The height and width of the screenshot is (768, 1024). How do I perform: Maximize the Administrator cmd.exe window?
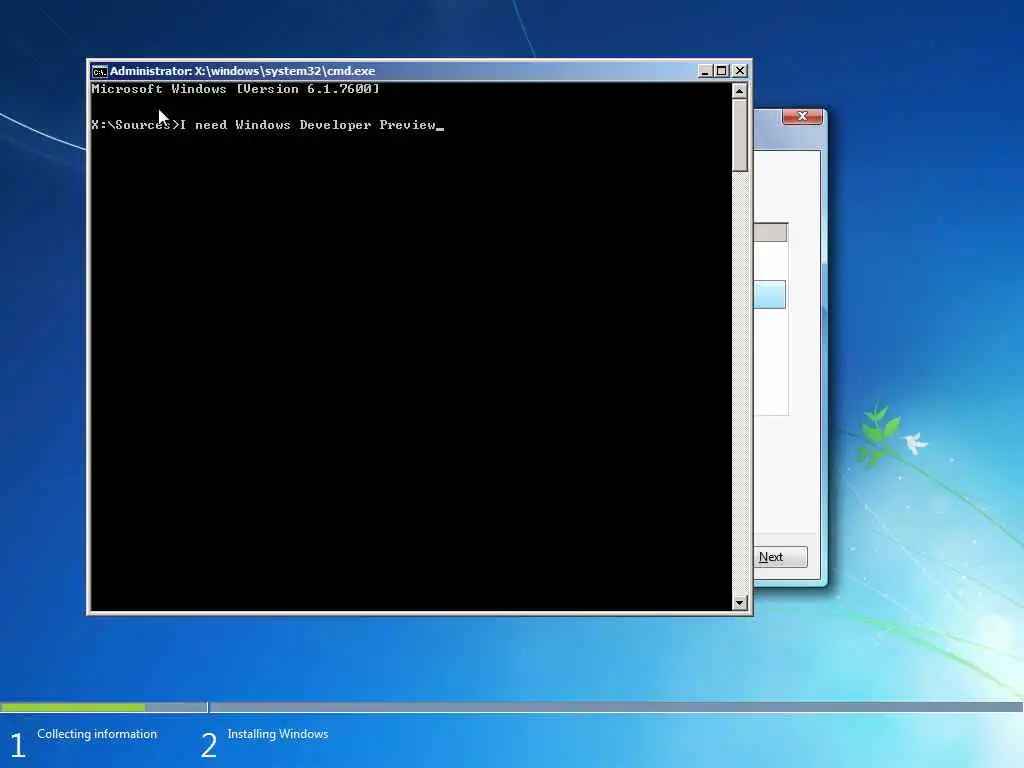[x=722, y=71]
